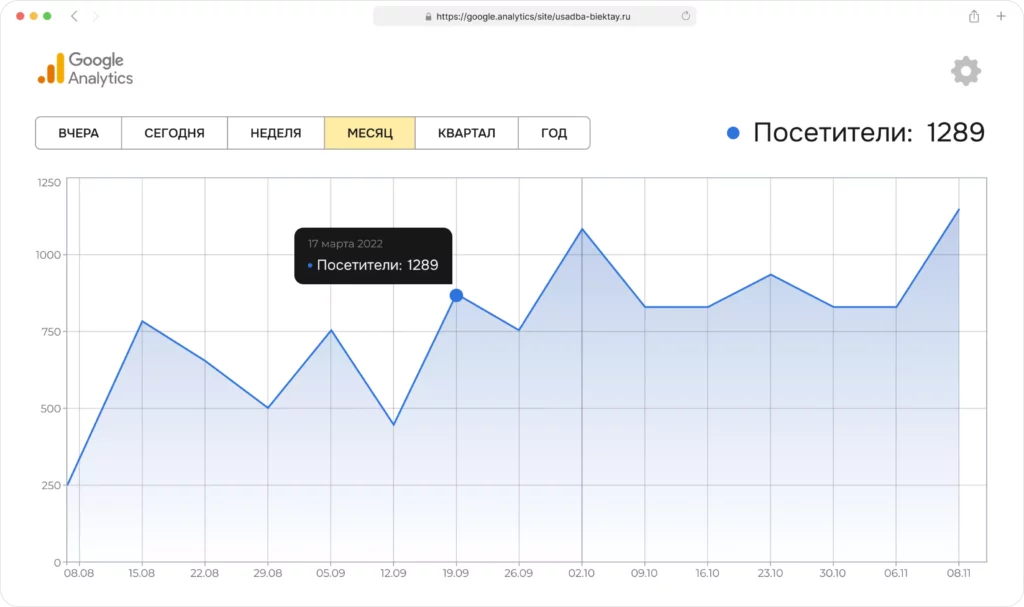Go forward with the browser forward arrow
Screen dimensions: 1024x607
95,16
